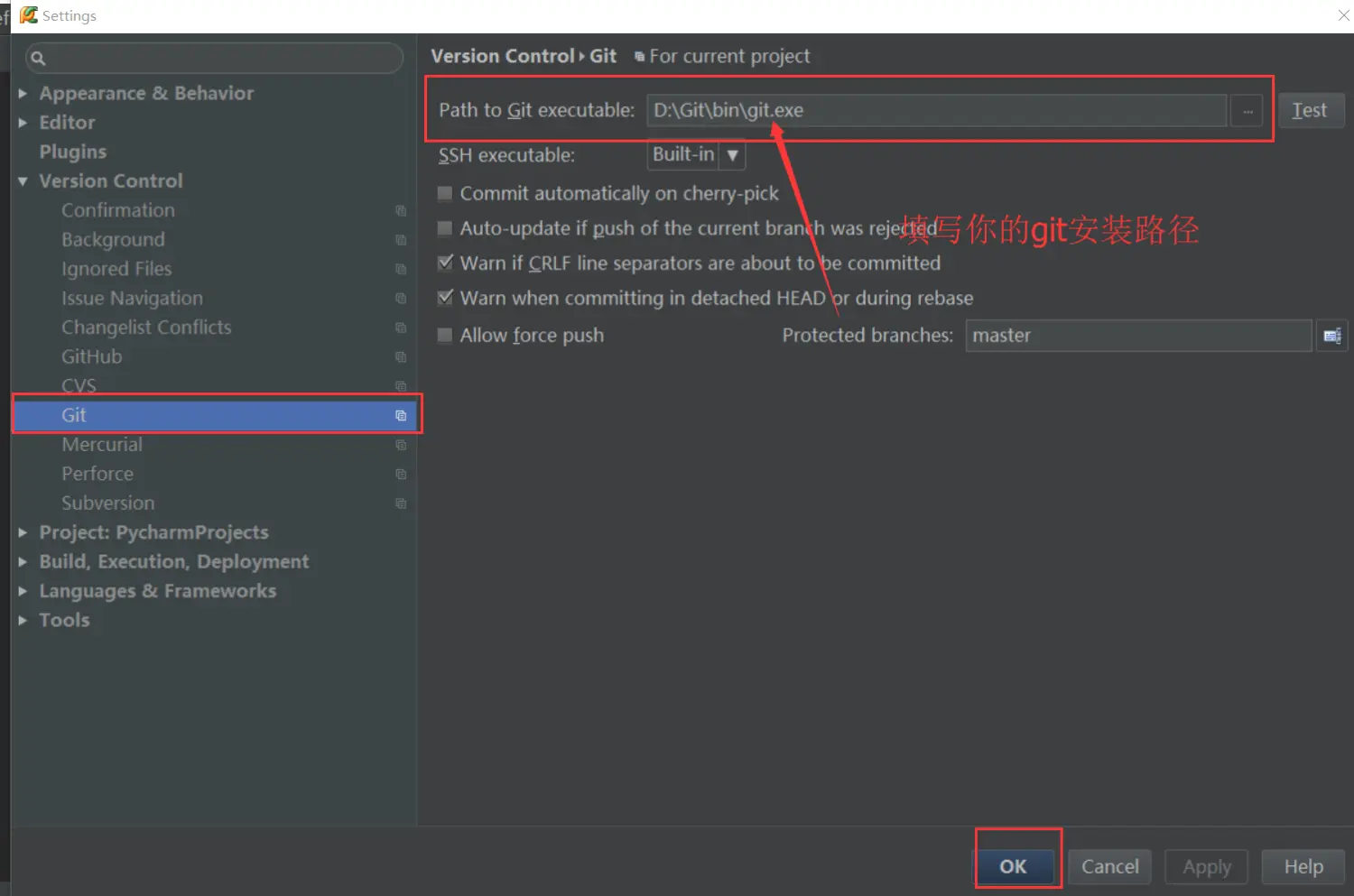Expand Languages & Frameworks section
This screenshot has height=896, width=1354.
[23, 591]
